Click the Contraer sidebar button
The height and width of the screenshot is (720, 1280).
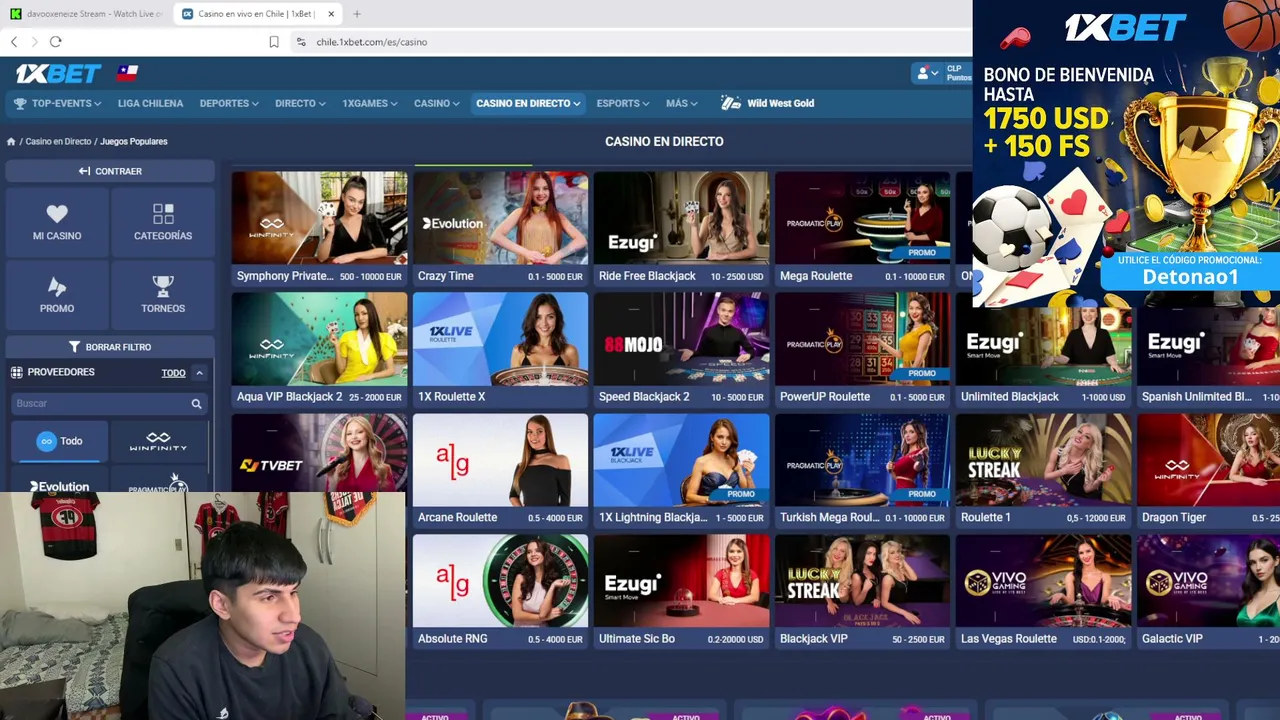point(110,171)
